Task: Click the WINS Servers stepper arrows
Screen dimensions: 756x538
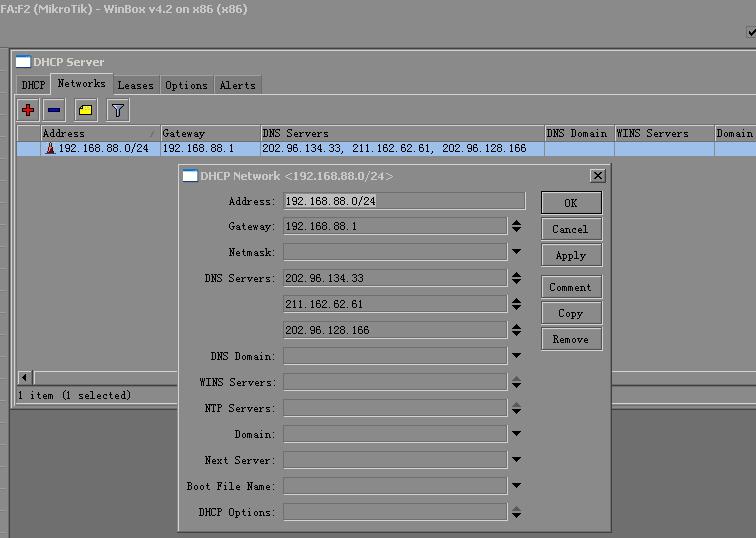Action: tap(516, 382)
